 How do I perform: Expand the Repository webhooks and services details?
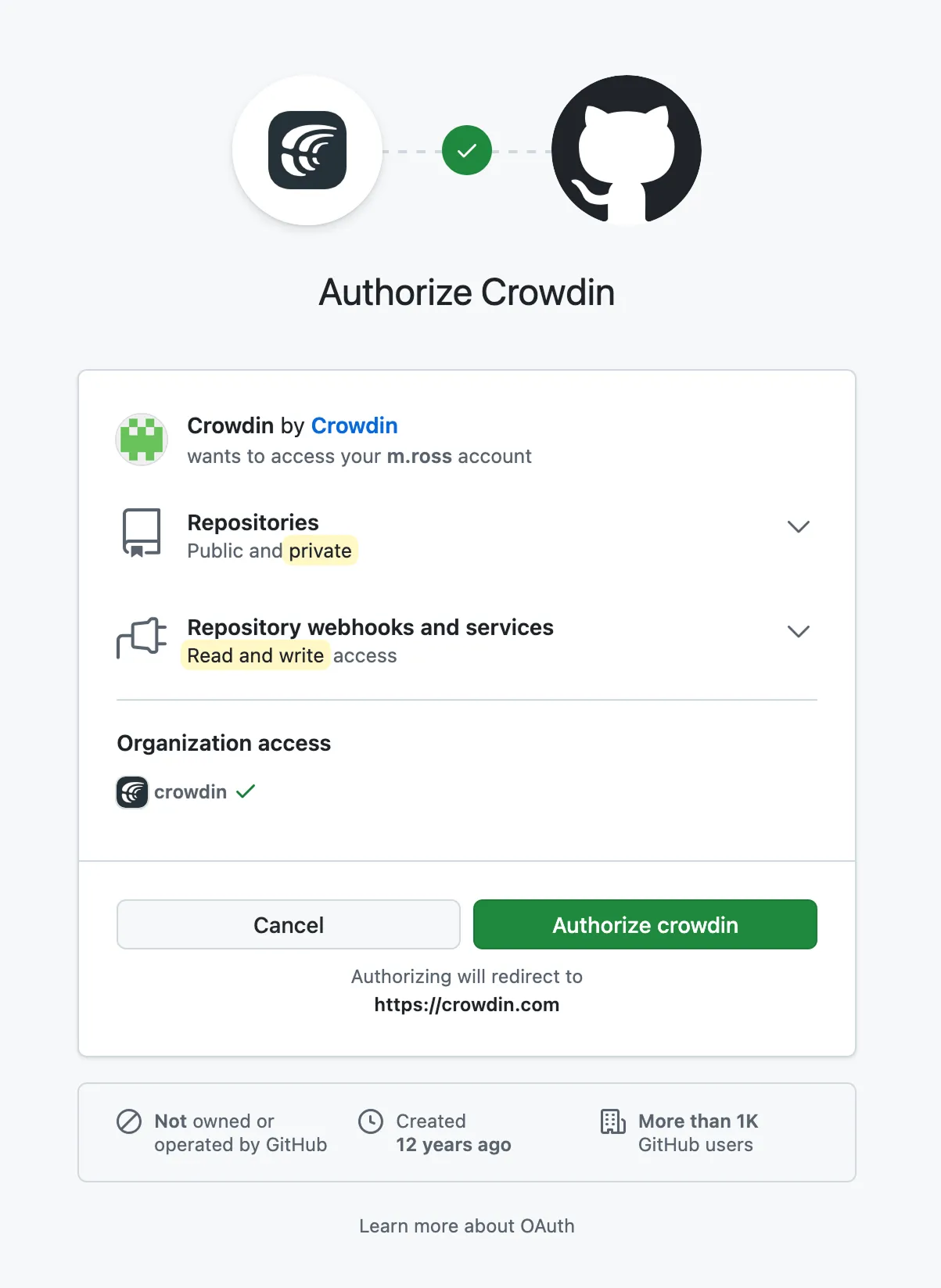[x=799, y=631]
